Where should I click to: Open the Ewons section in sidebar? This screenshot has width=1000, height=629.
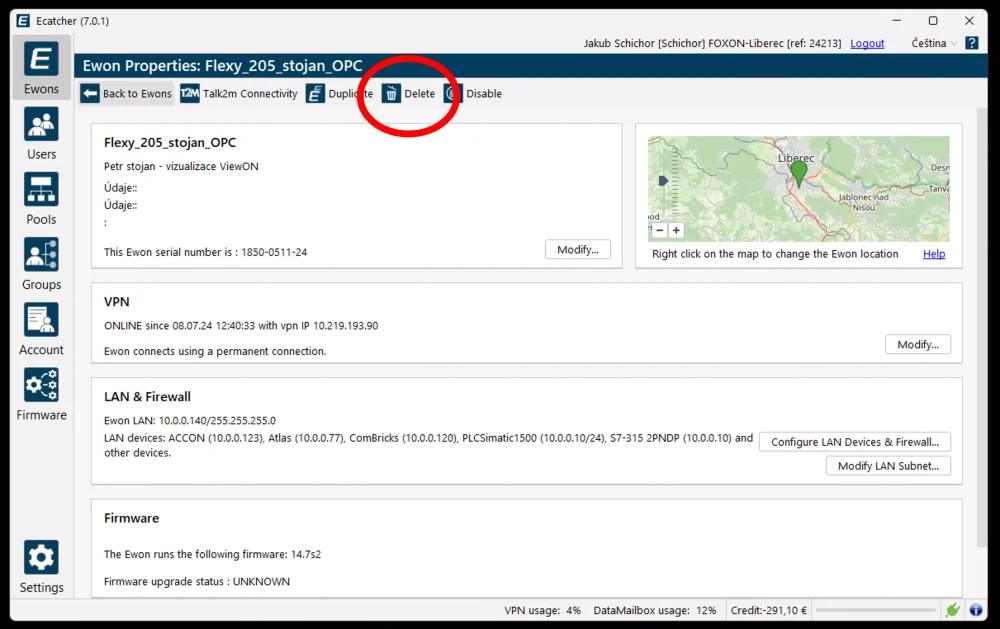click(41, 68)
